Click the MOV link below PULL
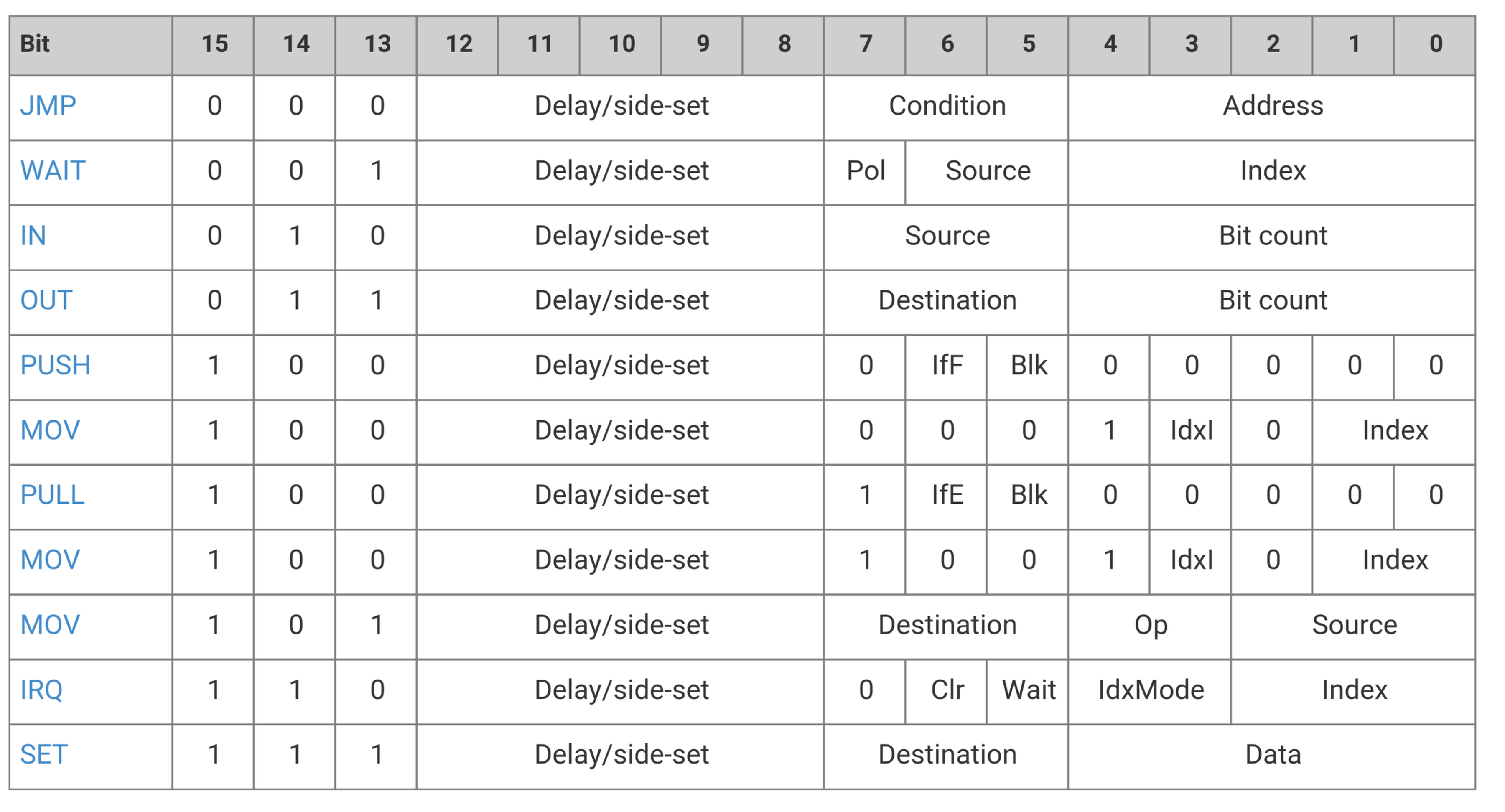The width and height of the screenshot is (1505, 812). click(50, 560)
